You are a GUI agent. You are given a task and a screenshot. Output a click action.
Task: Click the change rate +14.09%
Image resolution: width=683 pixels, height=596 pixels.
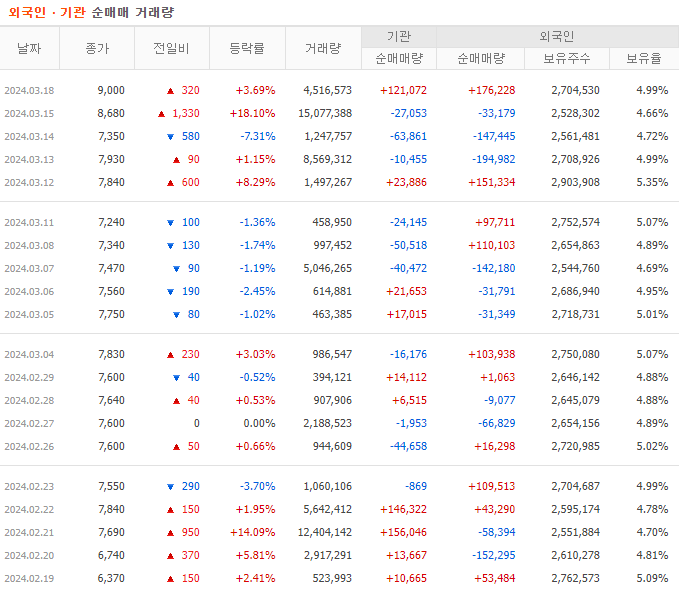253,532
